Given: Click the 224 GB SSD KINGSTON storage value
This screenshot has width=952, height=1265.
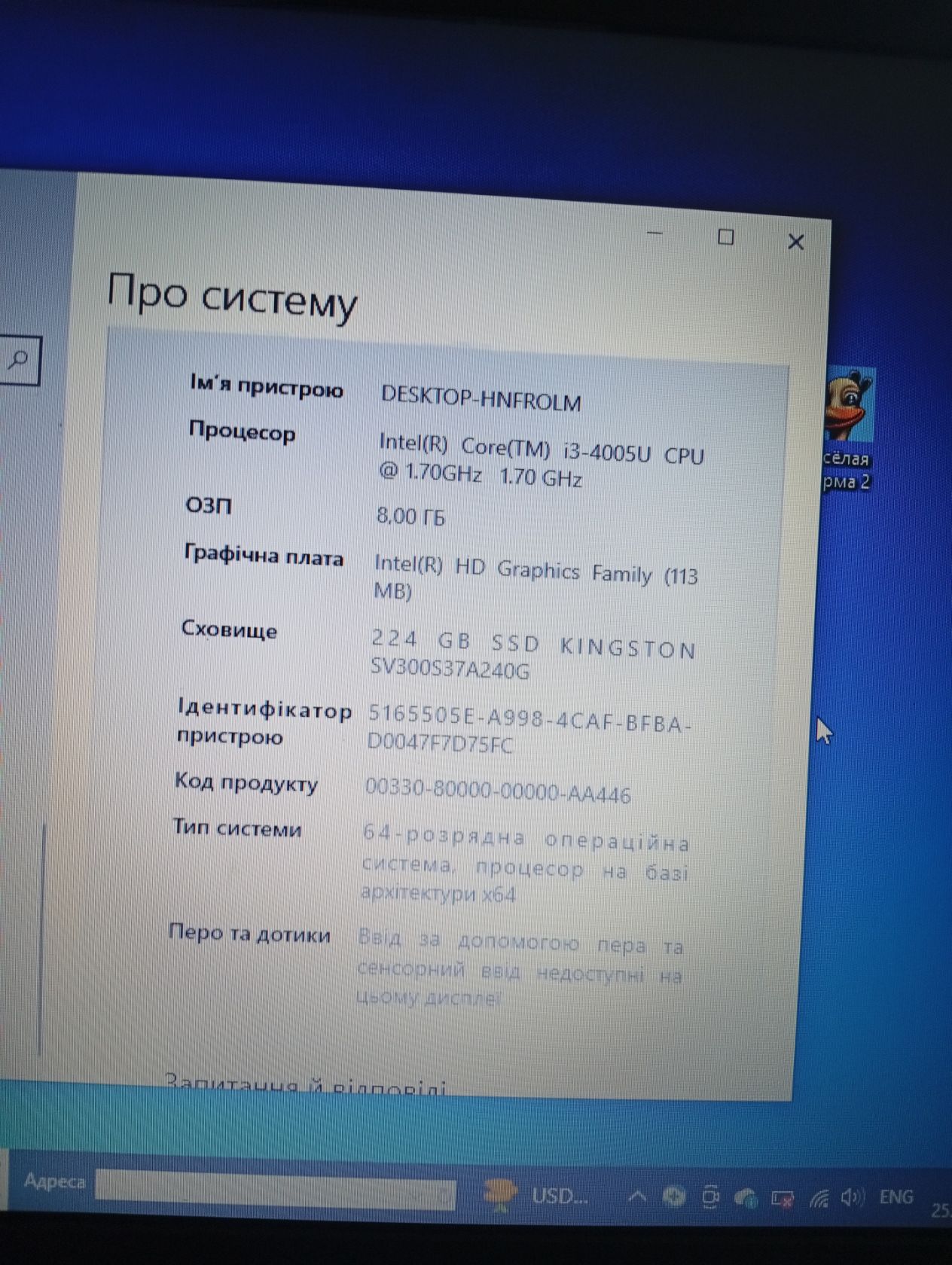Looking at the screenshot, I should coord(532,655).
